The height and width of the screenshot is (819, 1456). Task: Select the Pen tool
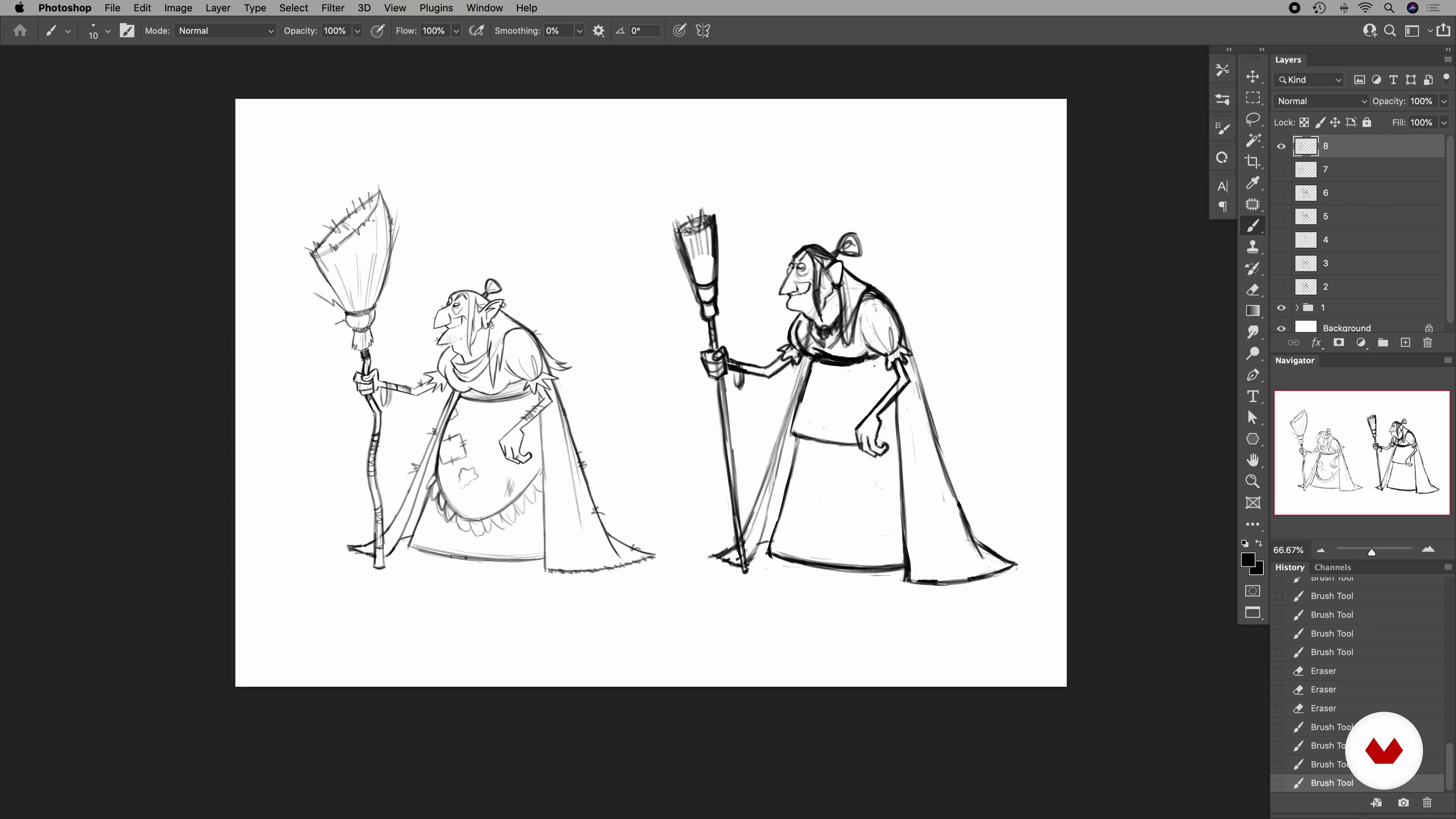[x=1252, y=375]
